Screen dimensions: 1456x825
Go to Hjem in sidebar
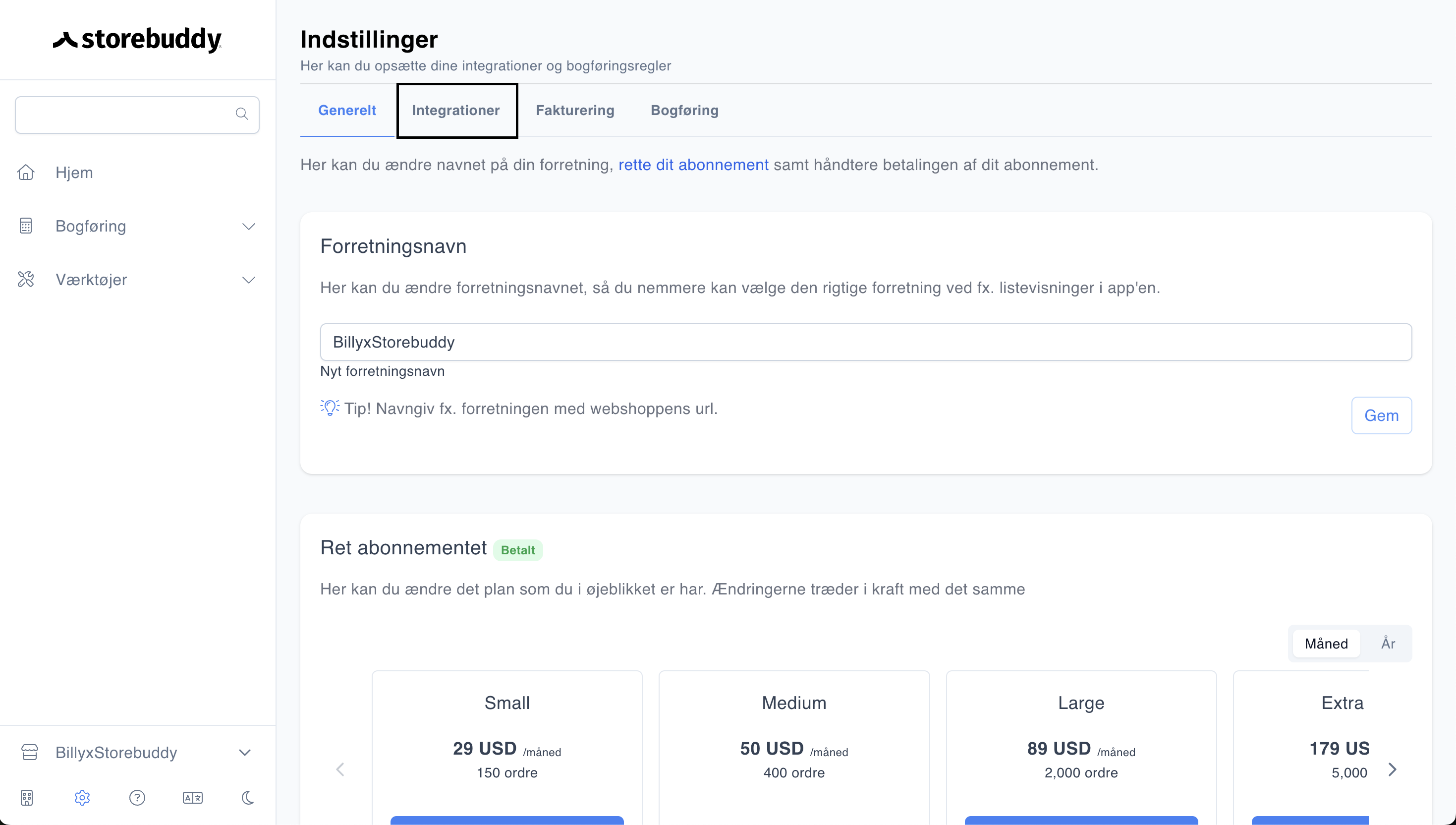coord(74,172)
